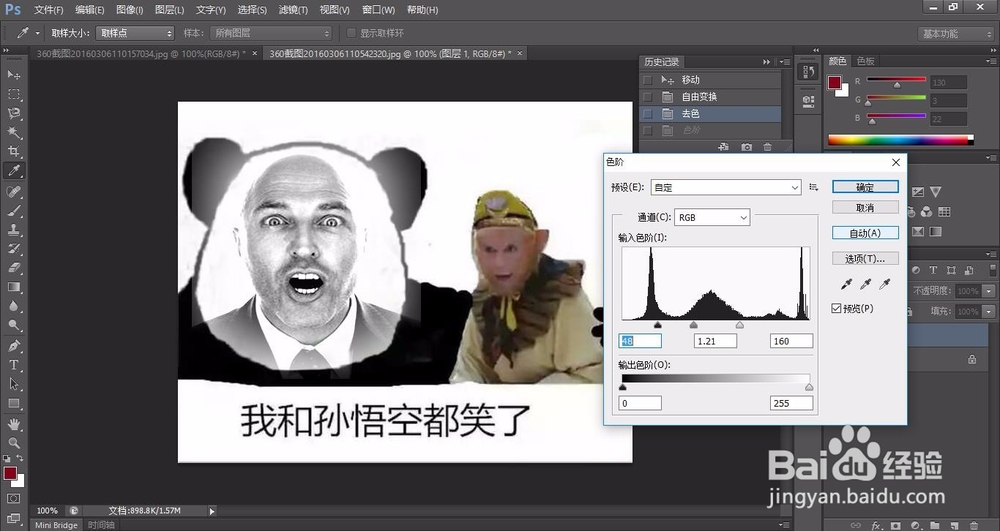Image resolution: width=1000 pixels, height=531 pixels.
Task: Select the Gradient tool
Action: [x=13, y=287]
